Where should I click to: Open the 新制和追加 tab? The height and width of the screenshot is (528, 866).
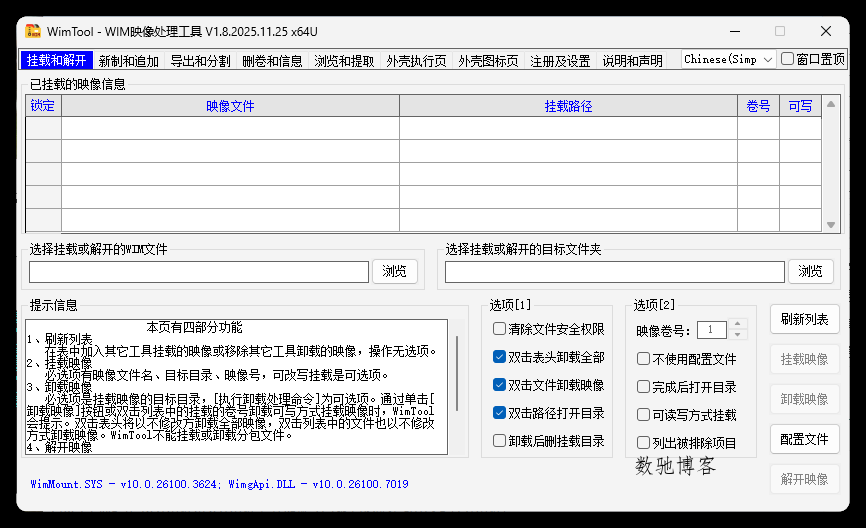pyautogui.click(x=129, y=60)
